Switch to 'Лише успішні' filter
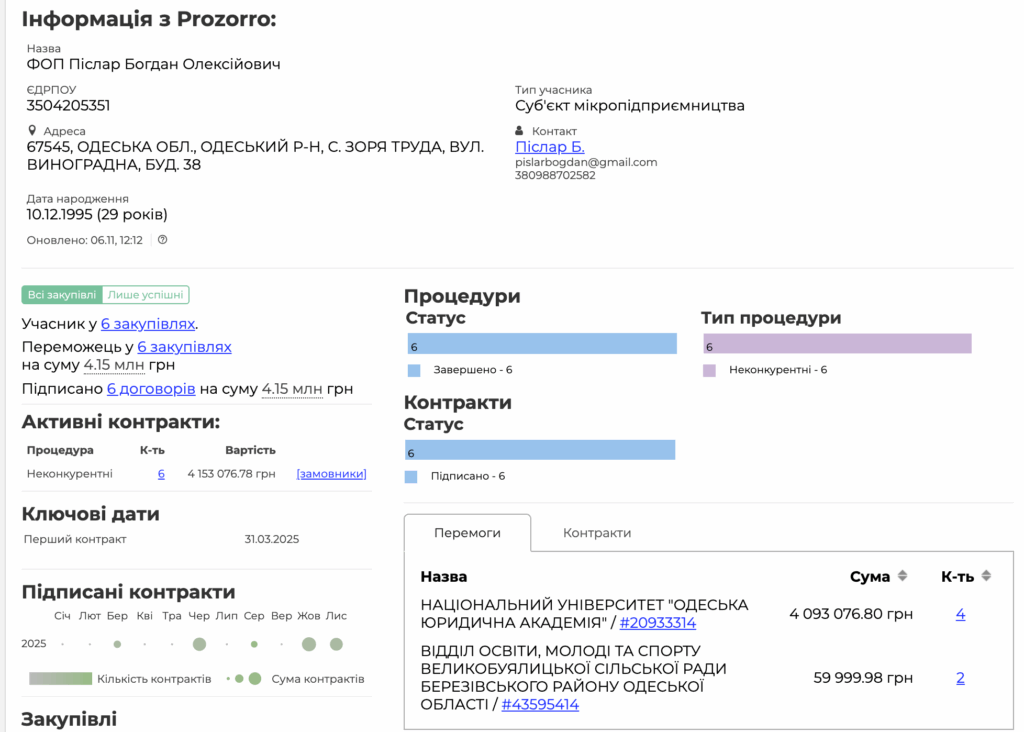 click(146, 295)
